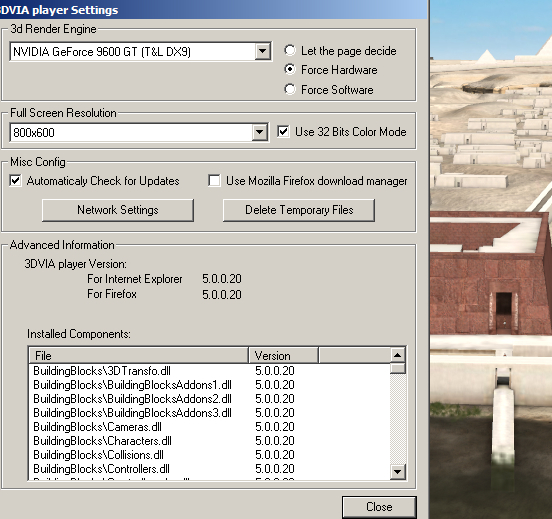
Task: Click the scrollbar down arrow in components list
Action: (x=397, y=472)
